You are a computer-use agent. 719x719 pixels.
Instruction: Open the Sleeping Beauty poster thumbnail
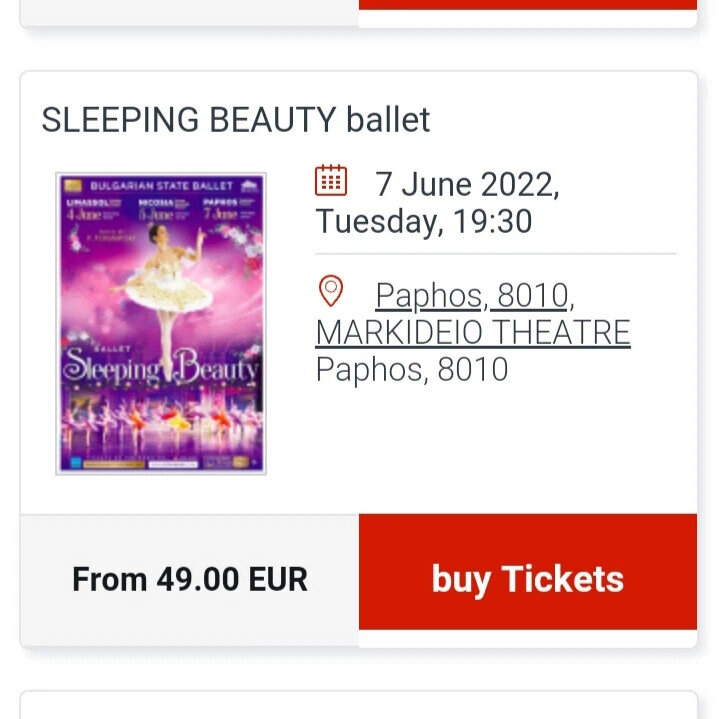pyautogui.click(x=161, y=323)
